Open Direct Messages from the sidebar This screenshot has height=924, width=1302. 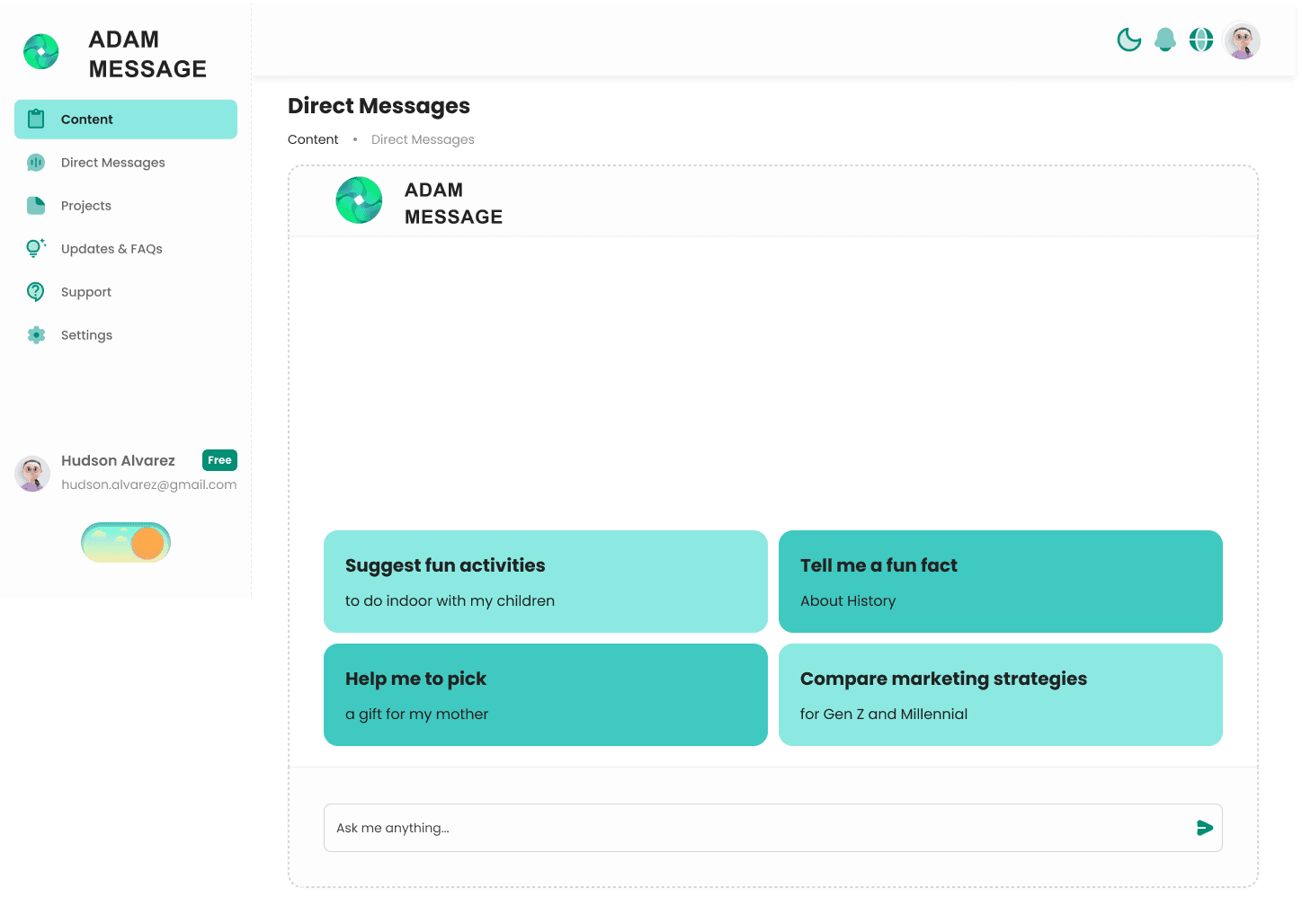[113, 163]
